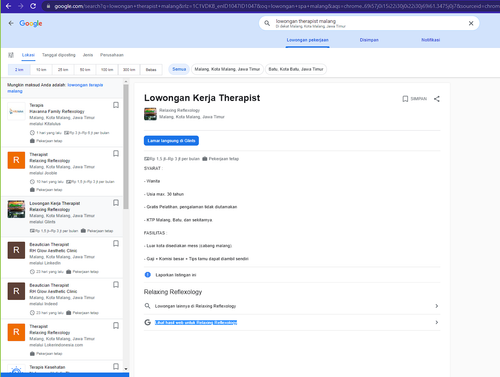
Task: Click the back arrow beside the Google logo
Action: tap(11, 23)
